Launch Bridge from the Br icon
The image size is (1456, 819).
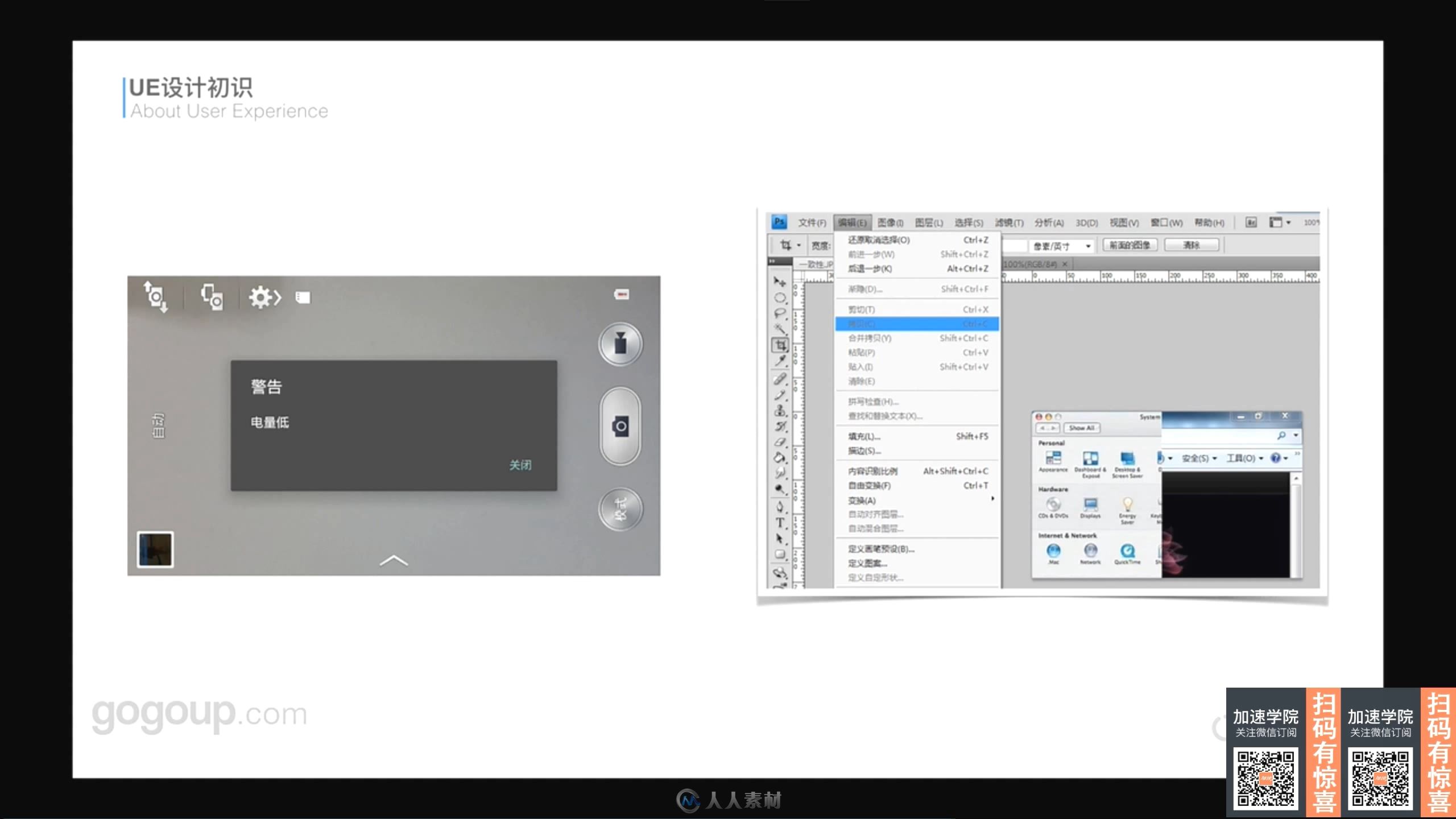1251,222
